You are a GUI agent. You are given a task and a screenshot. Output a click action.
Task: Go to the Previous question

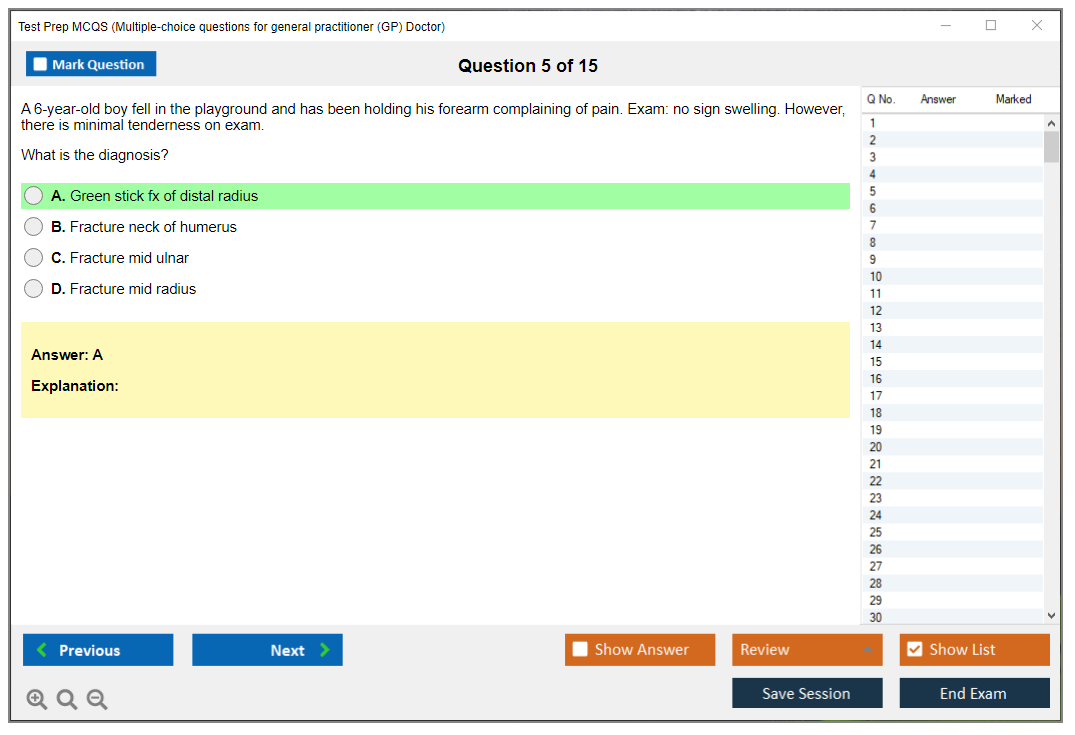point(98,650)
